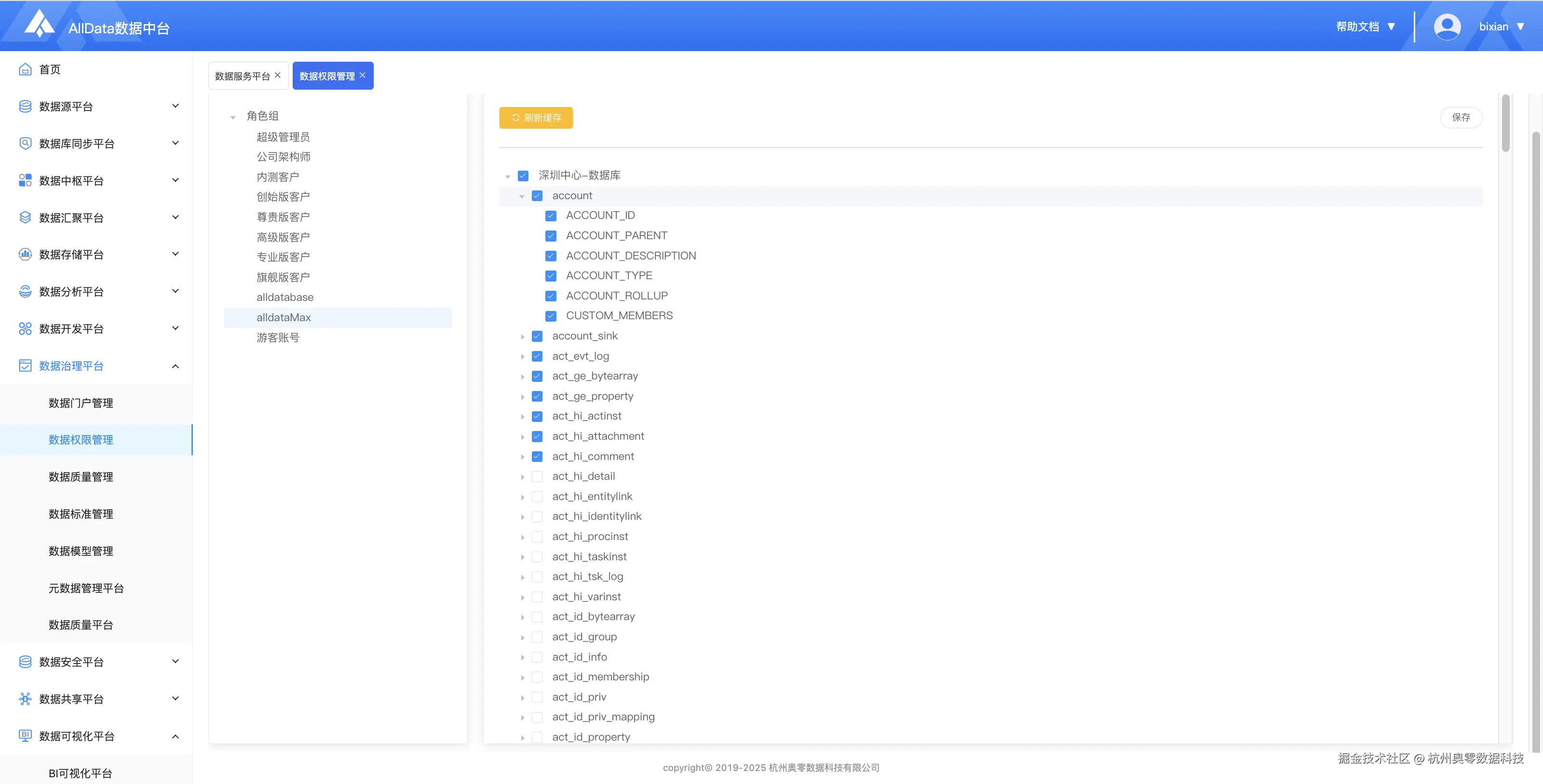Screen dimensions: 1543x784
Task: Click the permission panel vertical scrollbar
Action: coord(1505,123)
